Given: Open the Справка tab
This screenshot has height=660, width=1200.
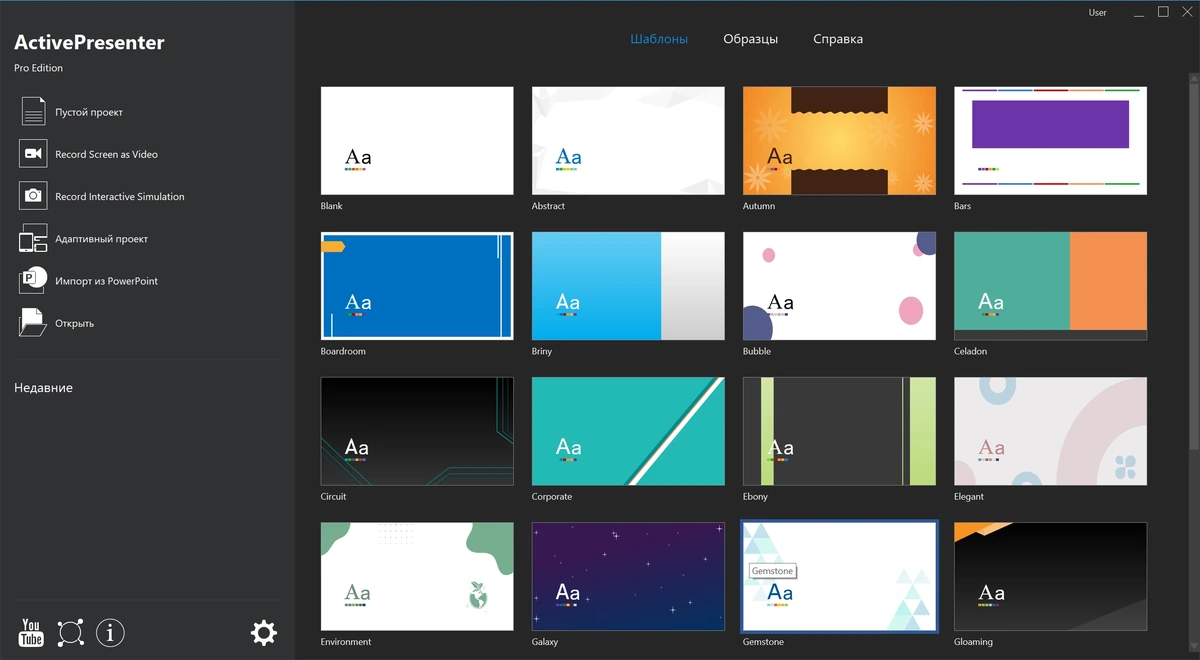Looking at the screenshot, I should pyautogui.click(x=838, y=39).
